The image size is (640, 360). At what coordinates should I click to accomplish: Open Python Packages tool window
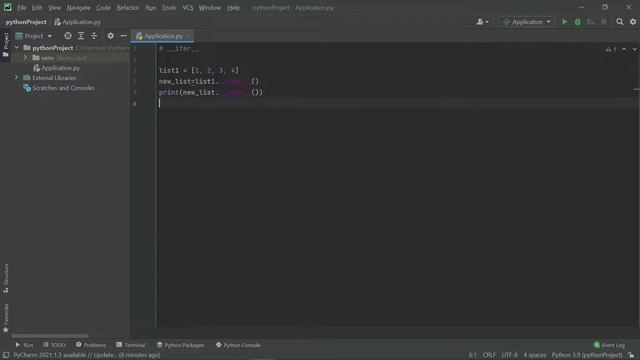tap(180, 345)
